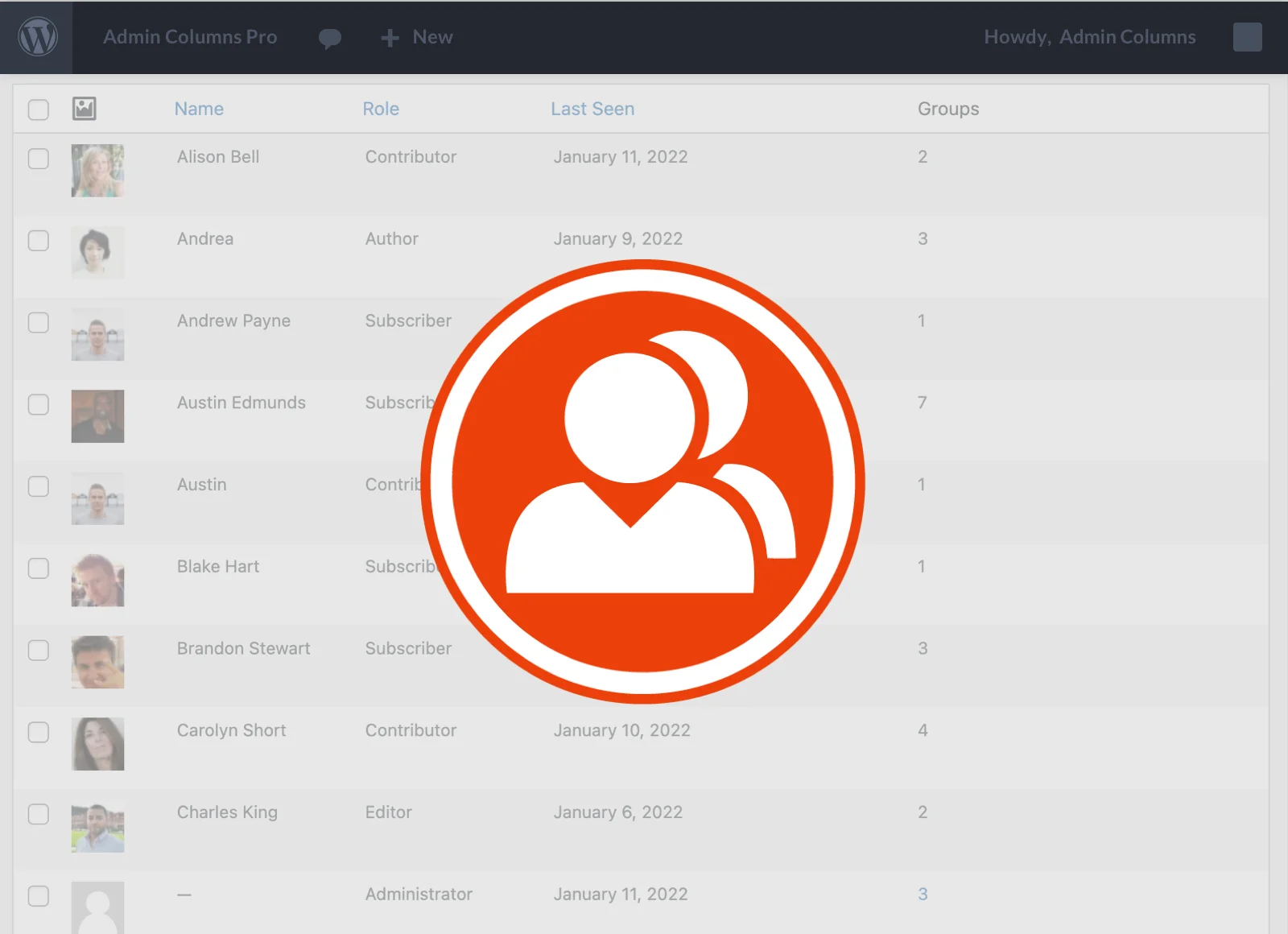Open Admin Columns Pro menu
The height and width of the screenshot is (934, 1288).
190,37
